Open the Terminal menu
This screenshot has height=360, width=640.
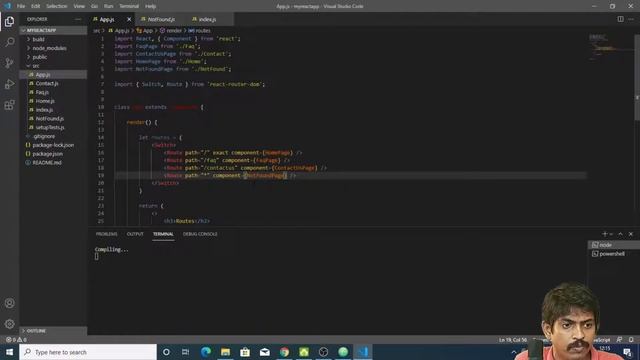point(129,6)
